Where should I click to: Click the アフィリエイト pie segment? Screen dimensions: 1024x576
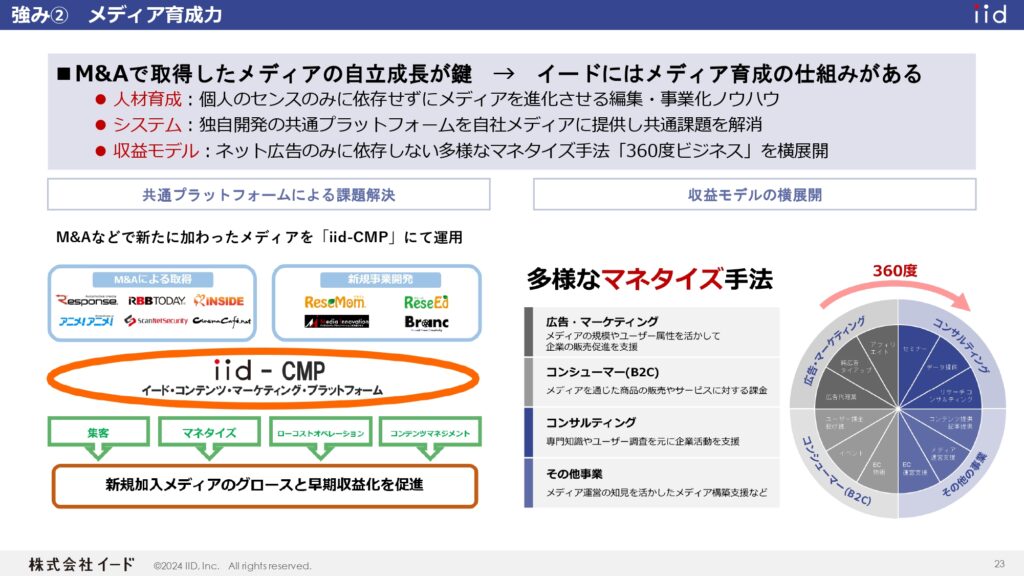click(x=882, y=347)
